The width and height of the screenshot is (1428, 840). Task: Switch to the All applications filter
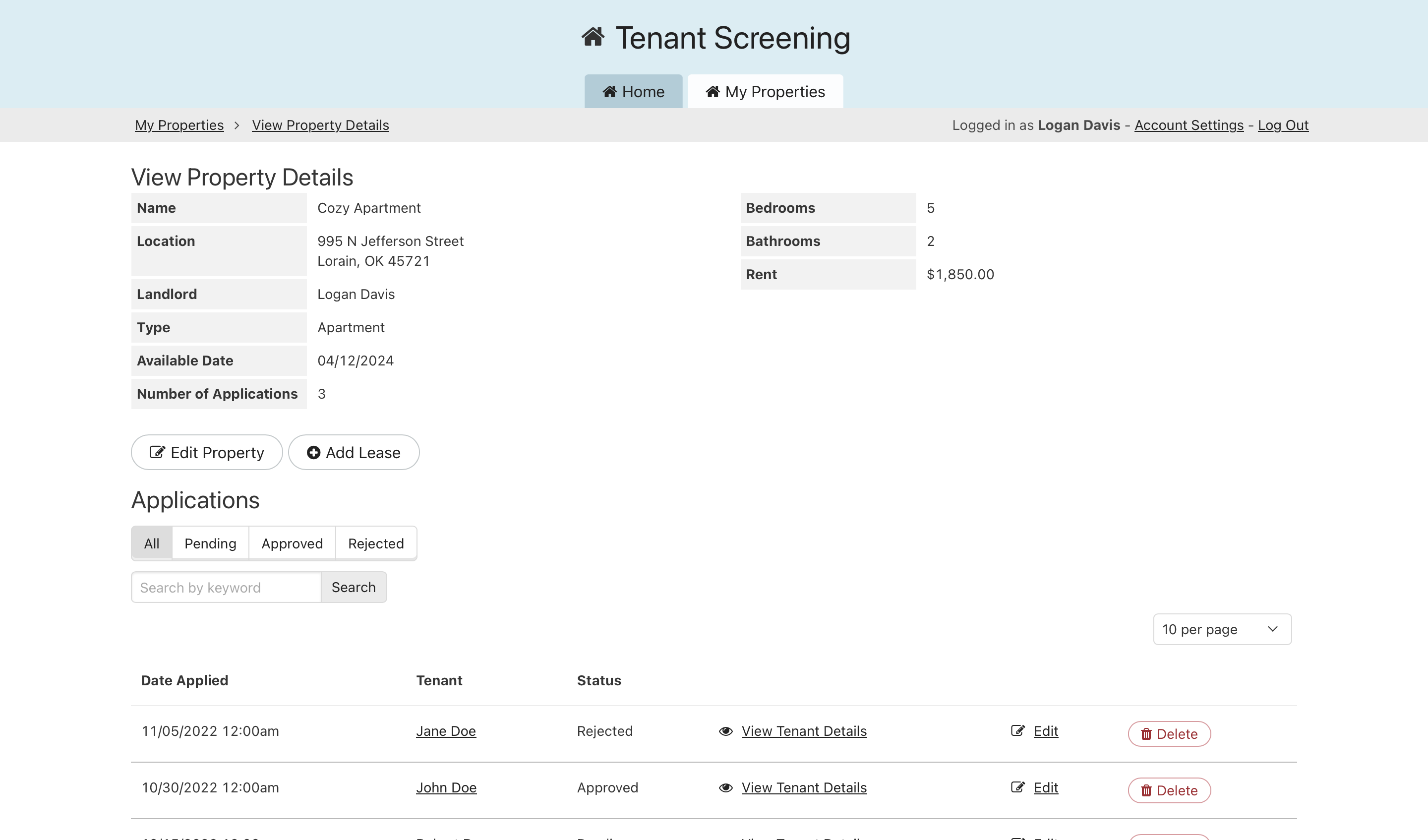pyautogui.click(x=151, y=543)
